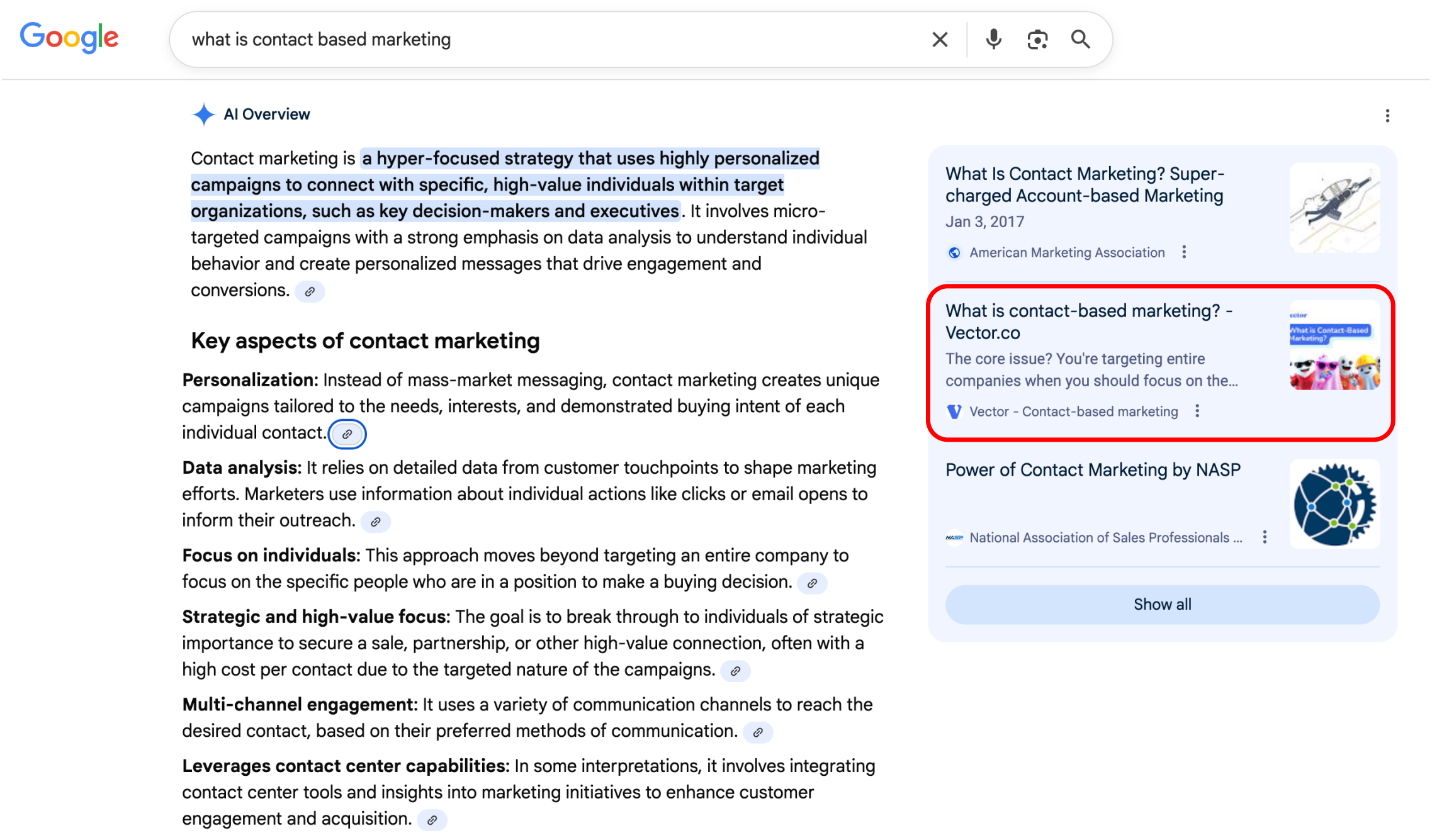Screen dimensions: 1432x840
Task: Click into the search input field
Action: pos(554,40)
